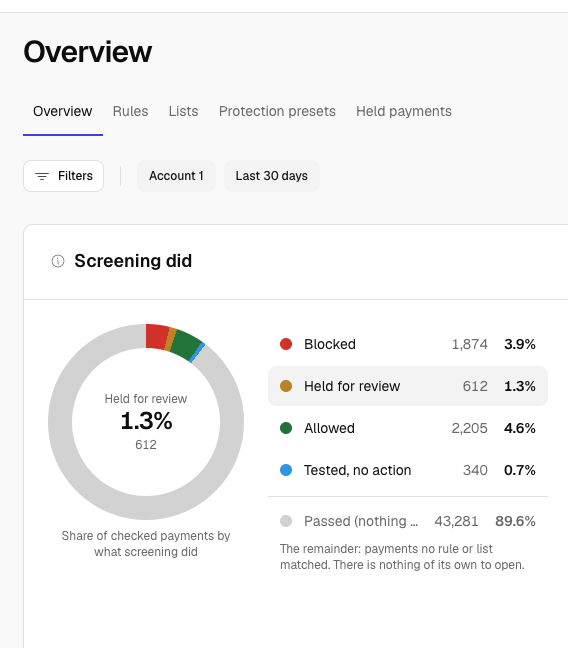Click the green Allowed donut segment
Screen dimensions: 568x648
pos(186,345)
